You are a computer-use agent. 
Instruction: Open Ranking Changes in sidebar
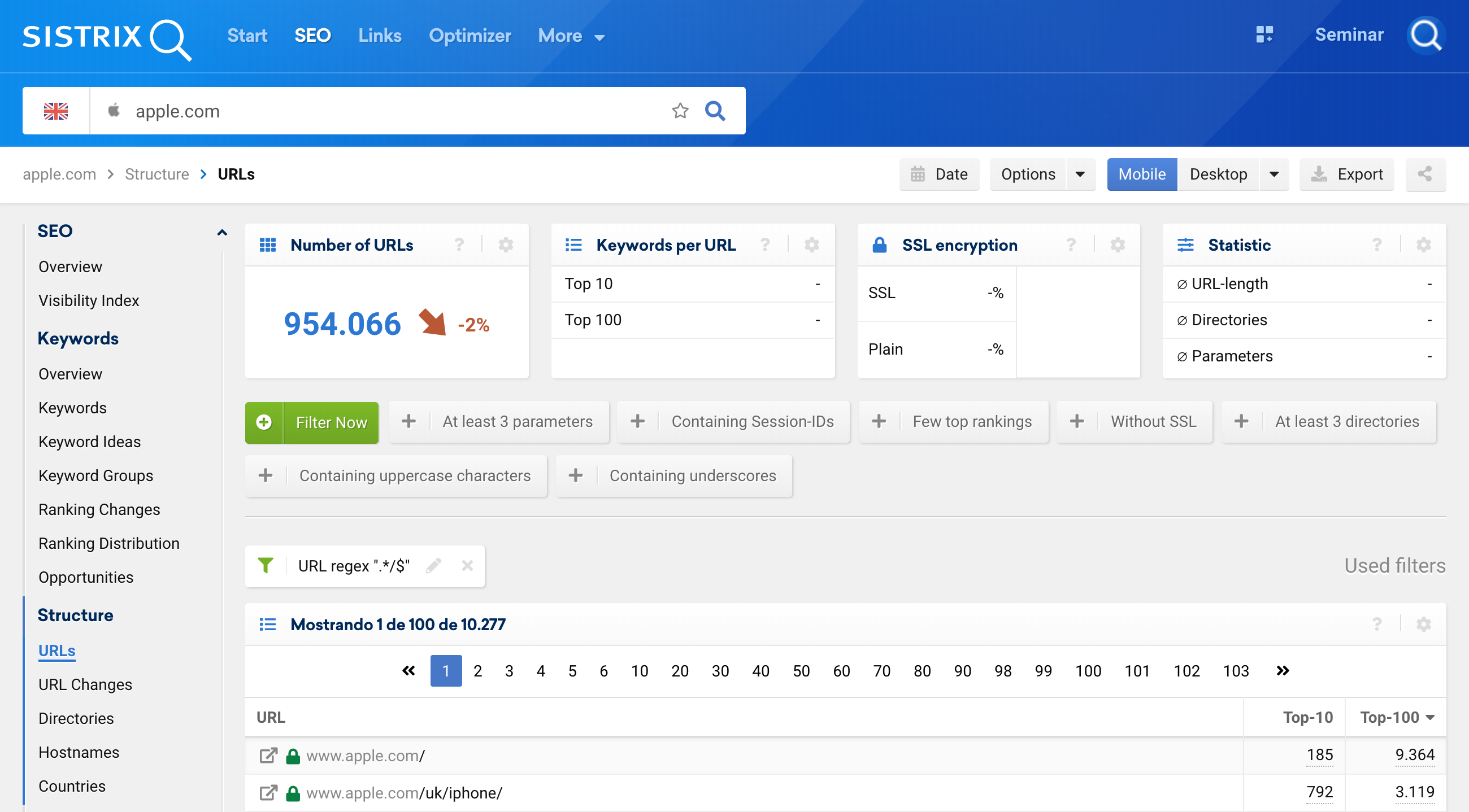click(99, 509)
